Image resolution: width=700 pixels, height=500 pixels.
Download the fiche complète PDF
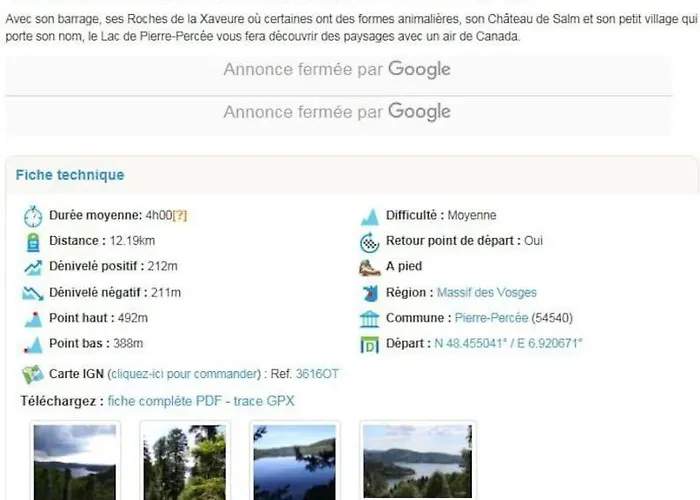[165, 401]
